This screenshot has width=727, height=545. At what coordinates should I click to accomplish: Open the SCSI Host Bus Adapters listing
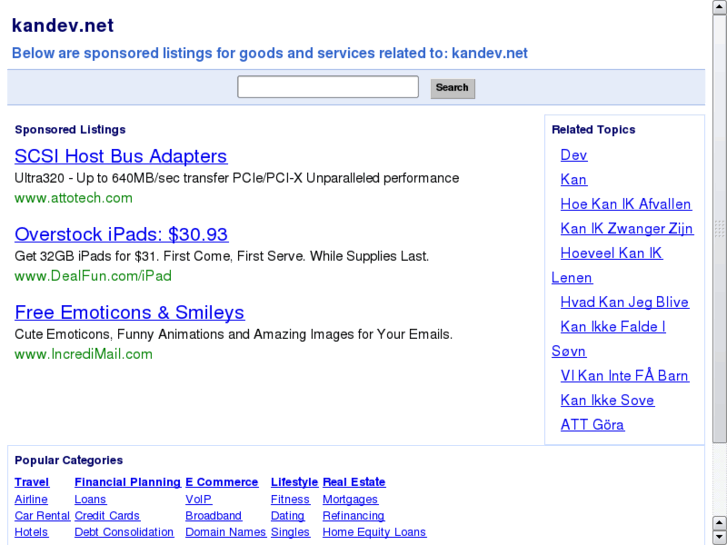(120, 156)
